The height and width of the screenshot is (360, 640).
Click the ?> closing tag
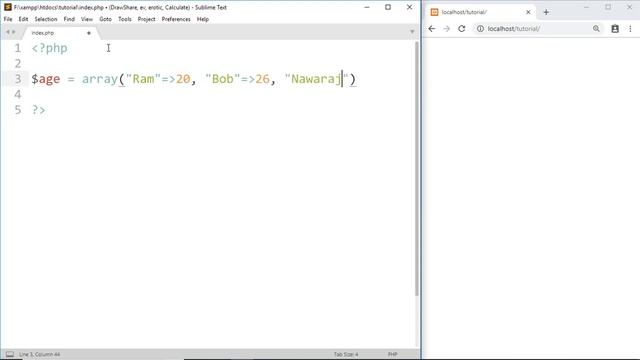[x=39, y=110]
